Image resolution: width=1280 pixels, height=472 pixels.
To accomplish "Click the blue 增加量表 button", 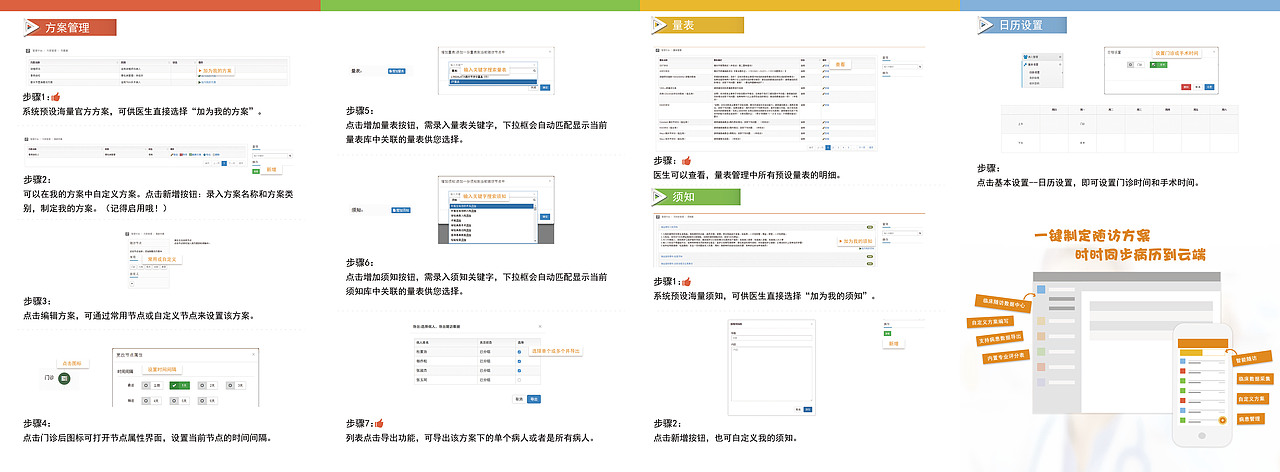I will coord(397,71).
